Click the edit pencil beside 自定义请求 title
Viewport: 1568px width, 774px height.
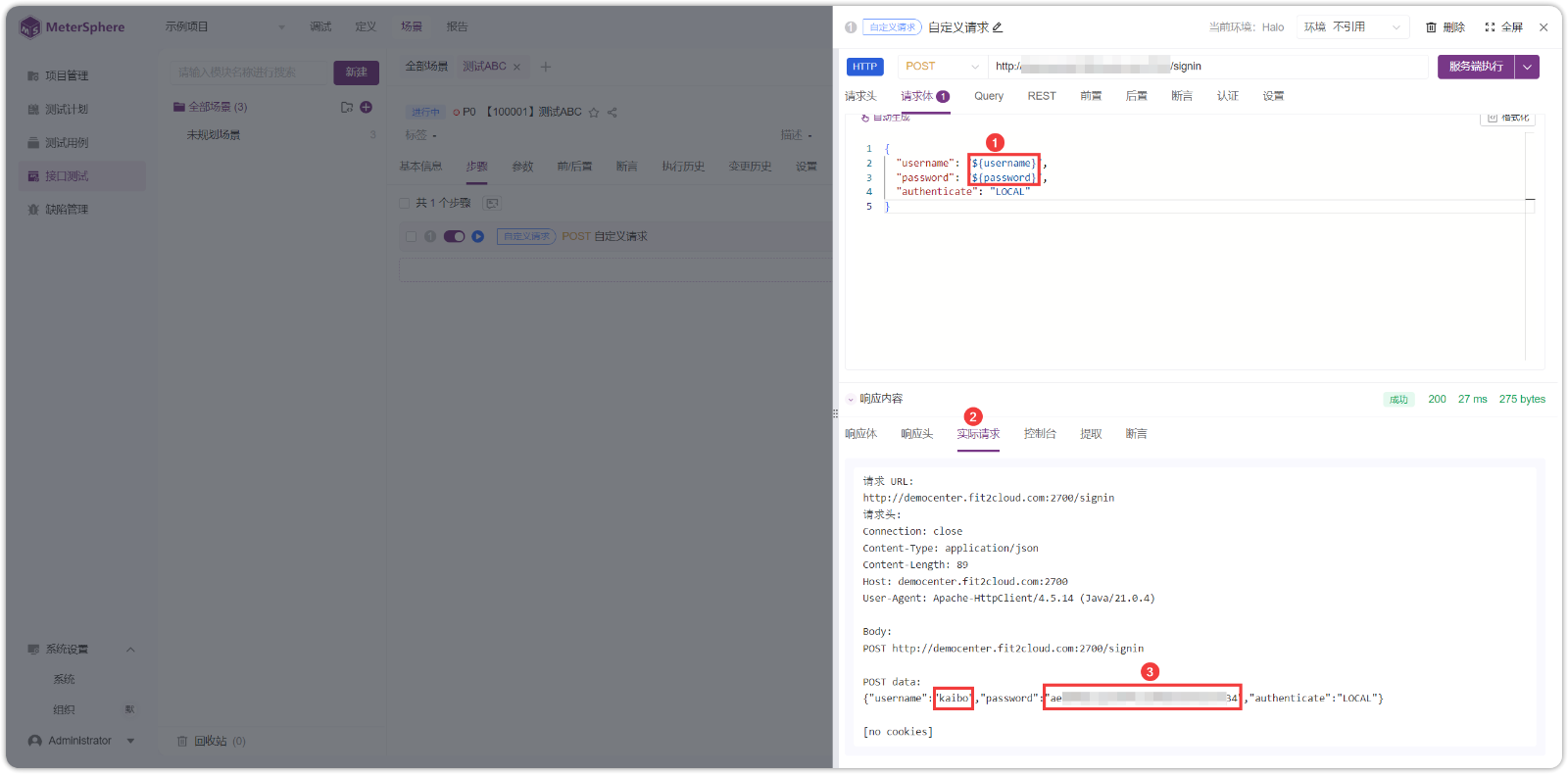tap(998, 27)
